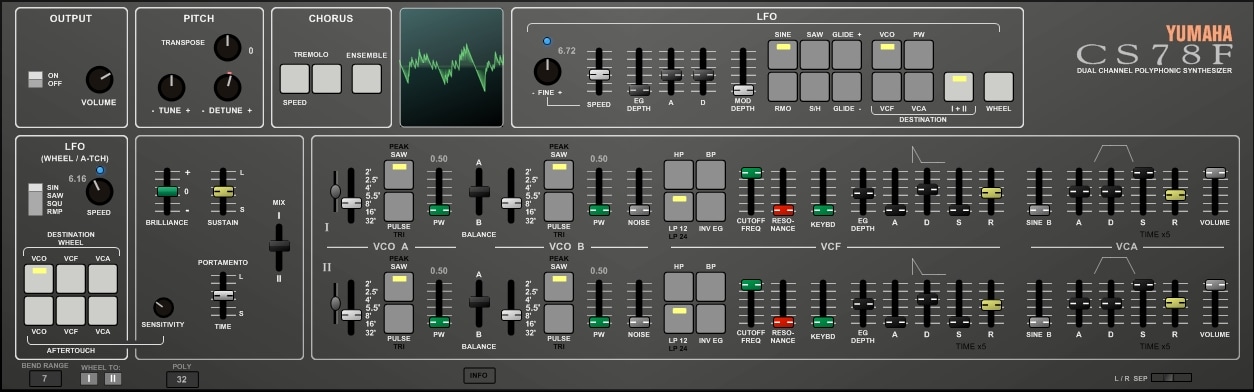Select channel I BP filter button

coord(711,174)
